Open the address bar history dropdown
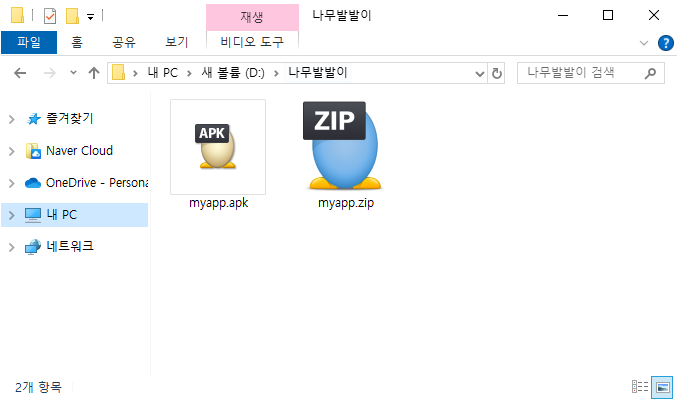This screenshot has width=678, height=400. coord(480,74)
